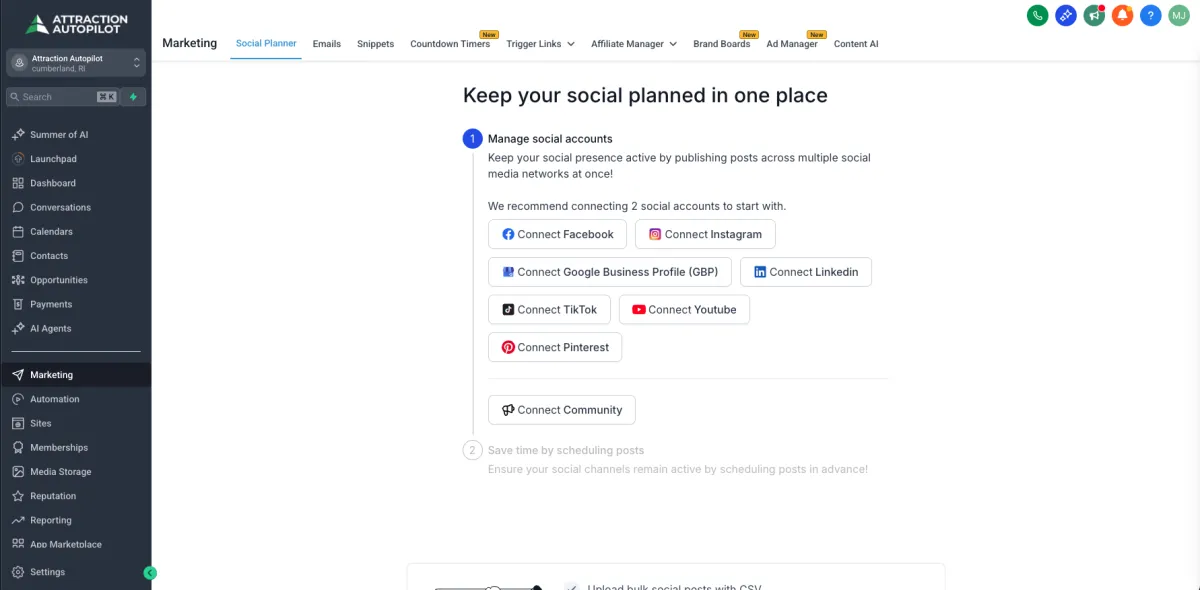Toggle the upload bulk posts CSV checkbox
The image size is (1200, 590).
(571, 587)
